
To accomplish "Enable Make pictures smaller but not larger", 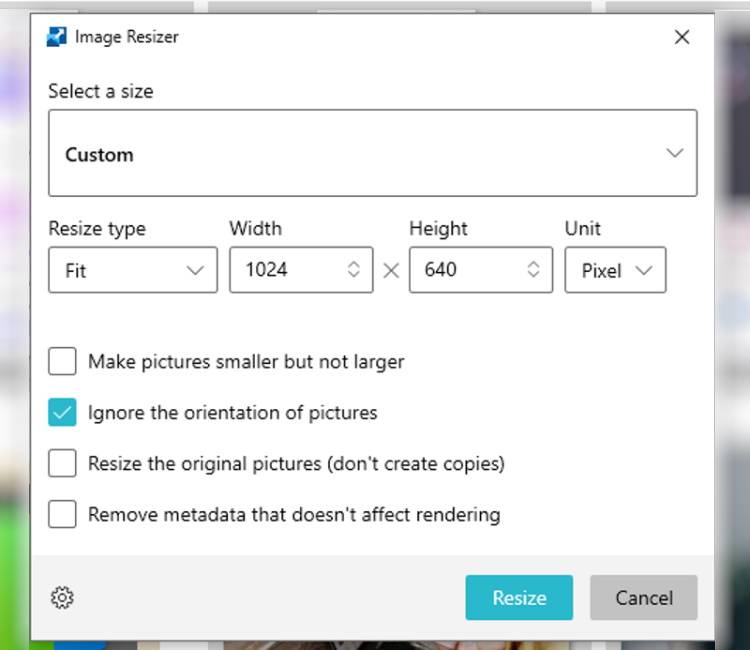I will tap(62, 361).
